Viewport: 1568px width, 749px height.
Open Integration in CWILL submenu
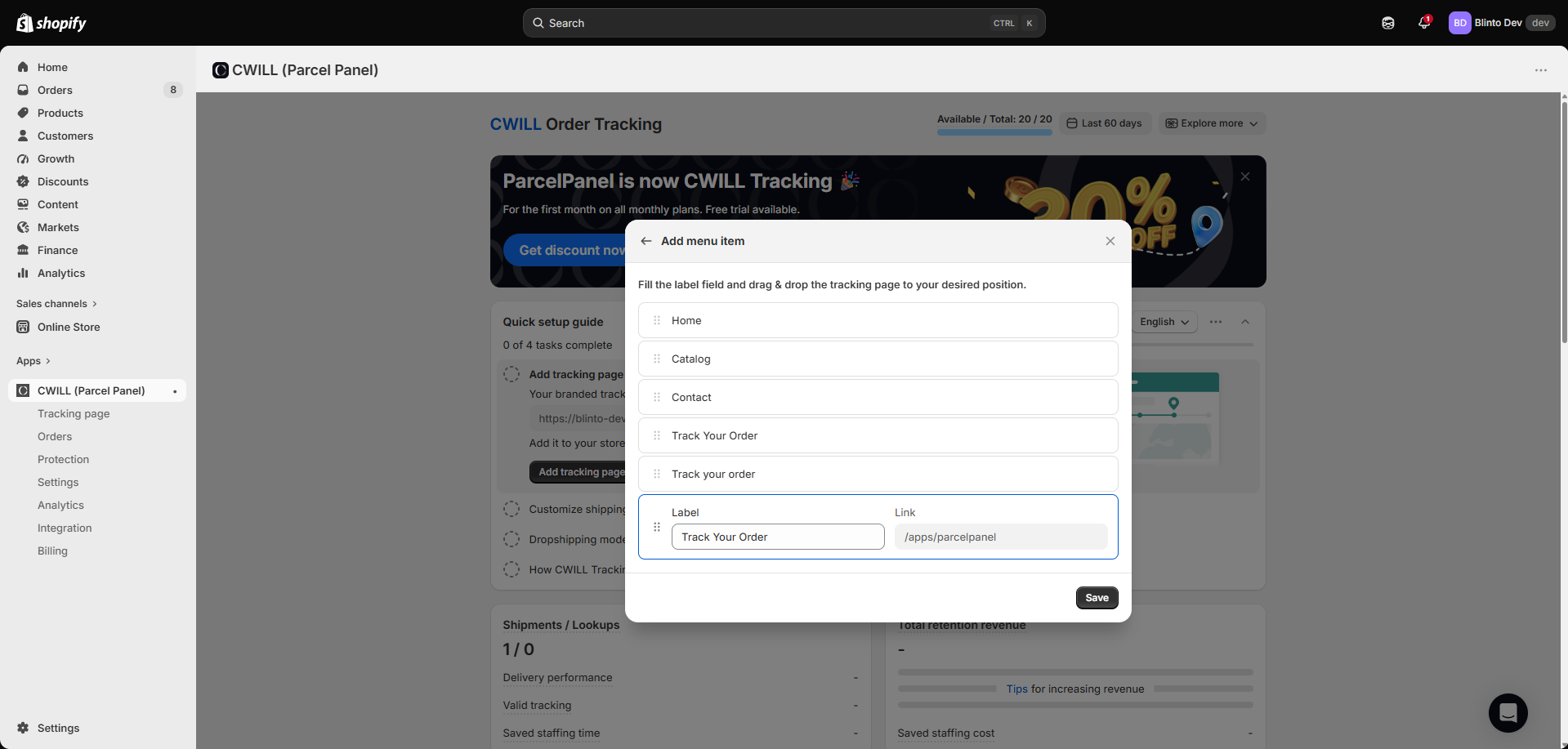tap(65, 528)
